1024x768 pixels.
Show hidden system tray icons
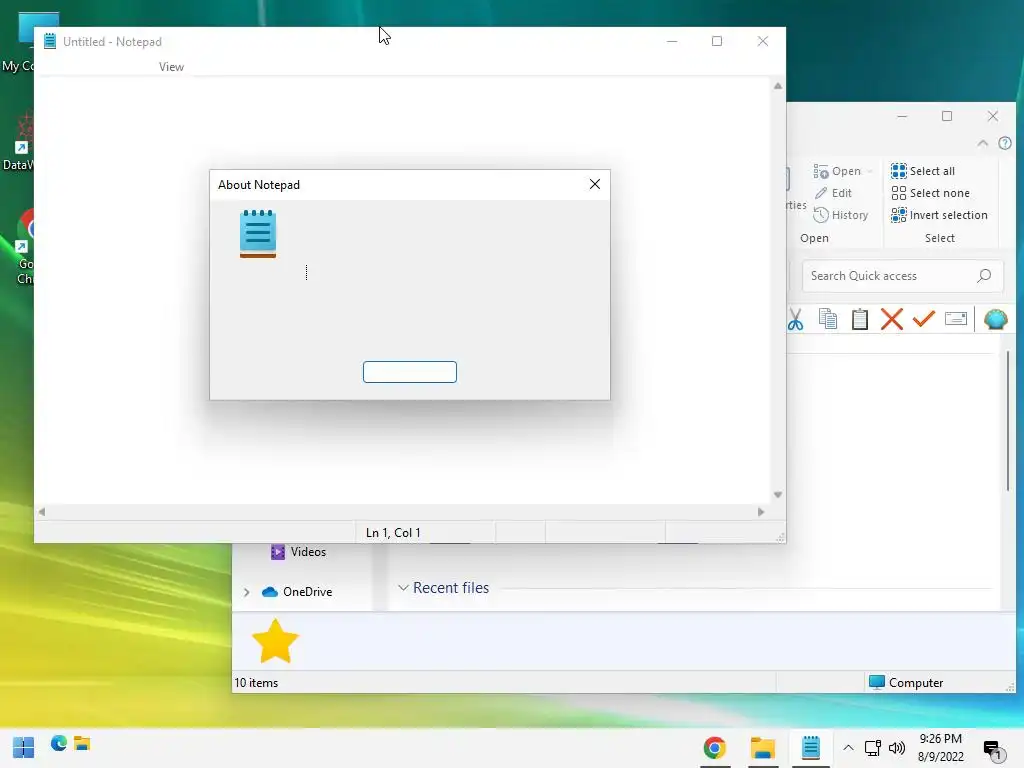848,748
